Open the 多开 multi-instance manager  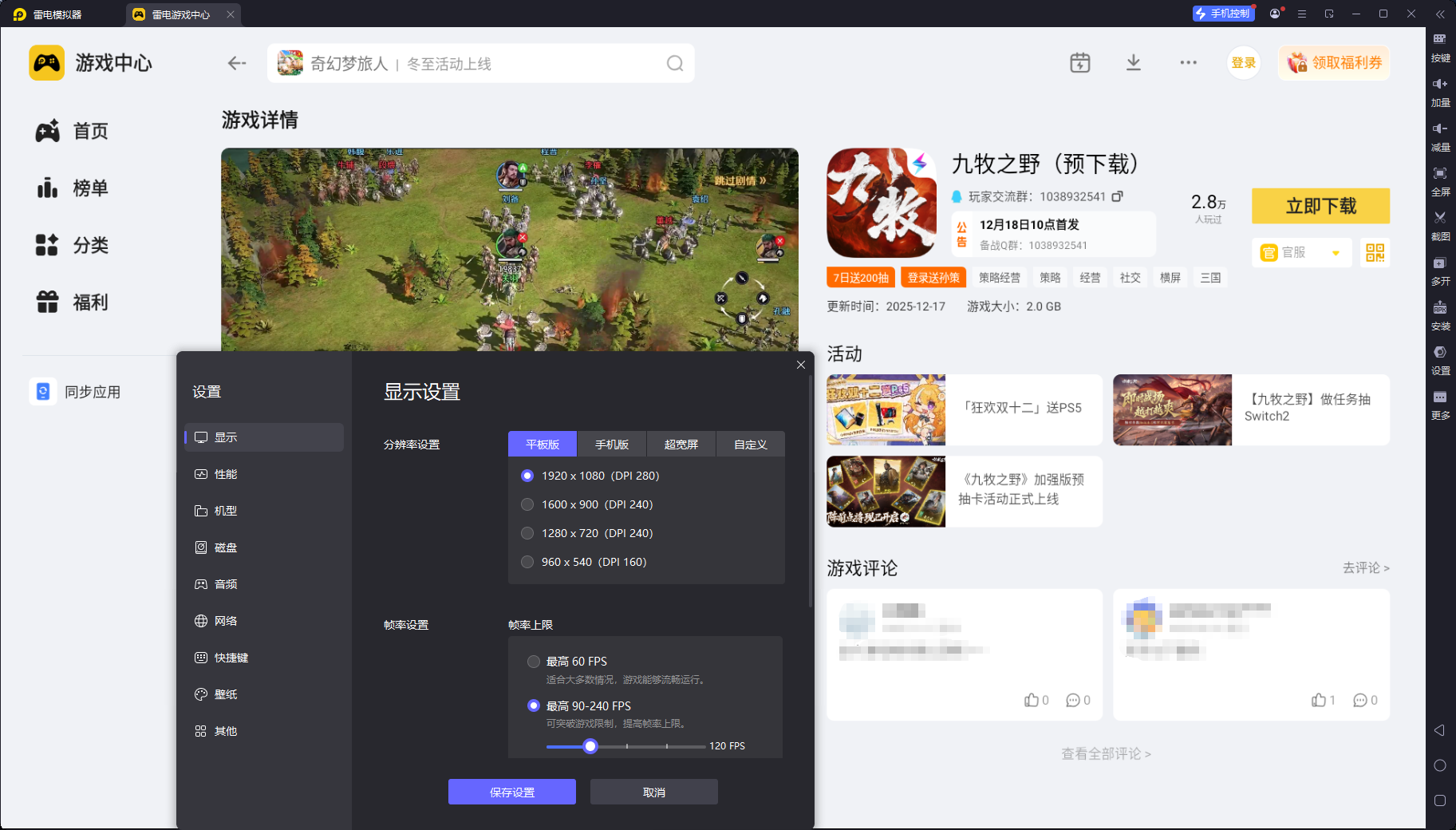(1440, 270)
